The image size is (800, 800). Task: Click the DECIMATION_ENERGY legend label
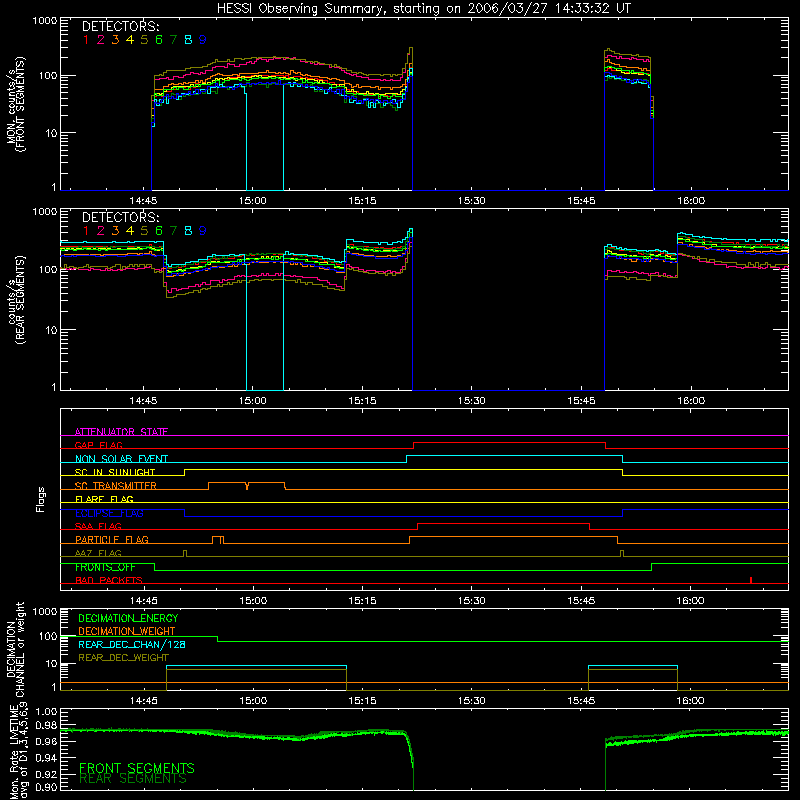coord(128,618)
